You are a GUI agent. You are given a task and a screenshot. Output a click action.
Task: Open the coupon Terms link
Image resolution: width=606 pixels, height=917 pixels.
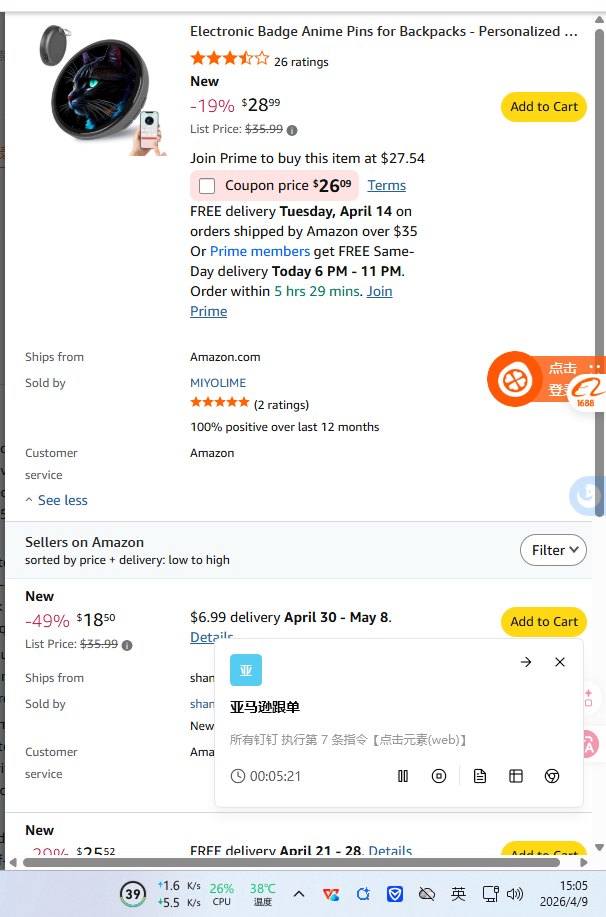coord(386,185)
